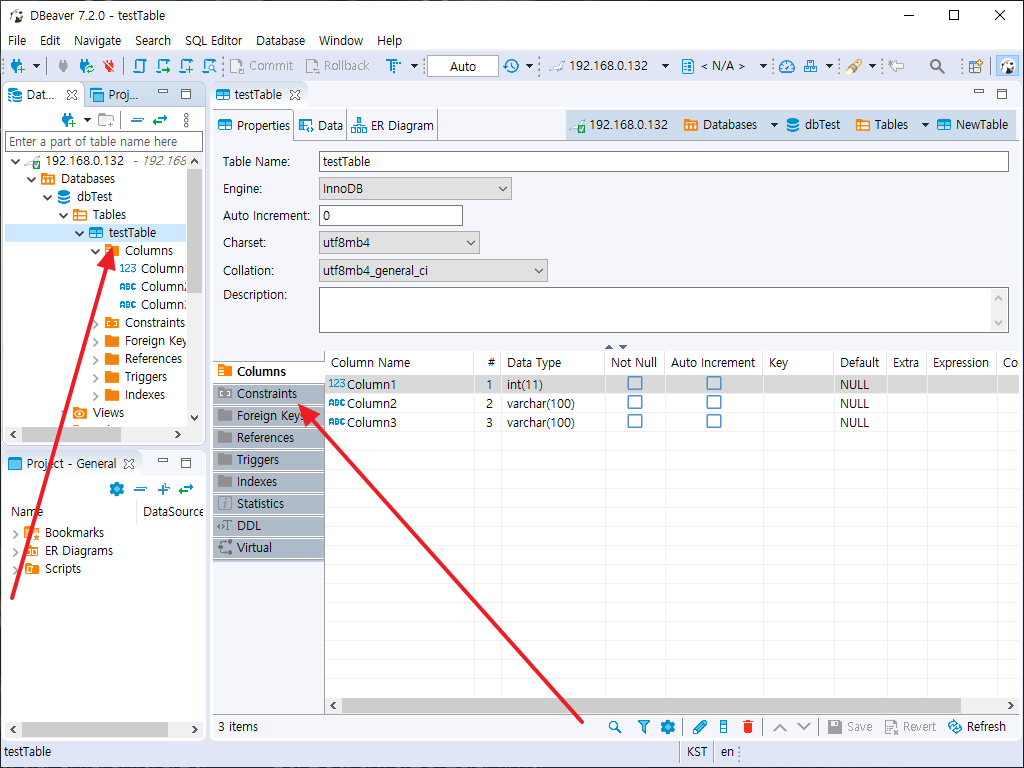Expand the Bookmarks folder in Project panel
The width and height of the screenshot is (1024, 768).
coord(16,534)
